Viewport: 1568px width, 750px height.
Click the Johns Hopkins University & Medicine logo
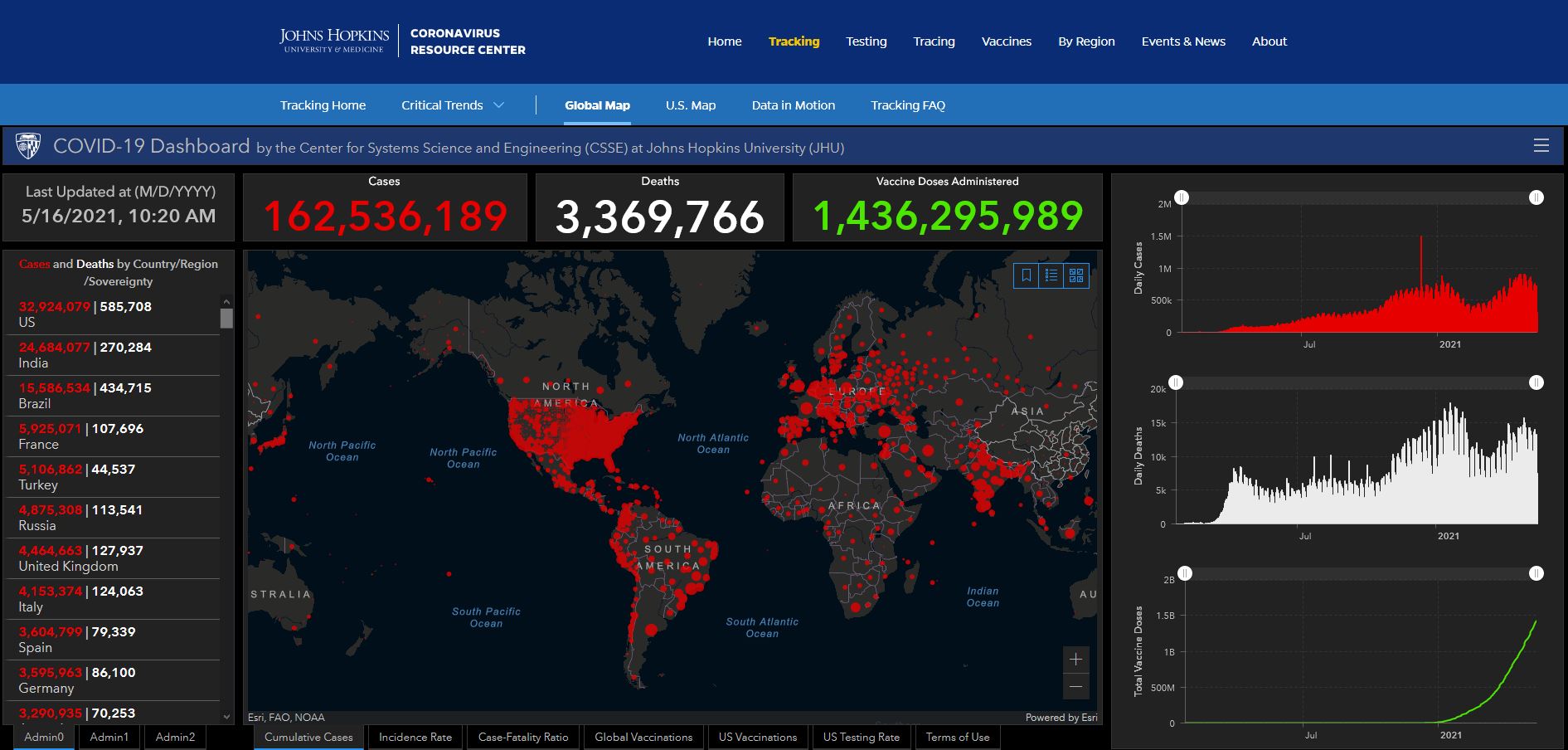click(x=334, y=41)
